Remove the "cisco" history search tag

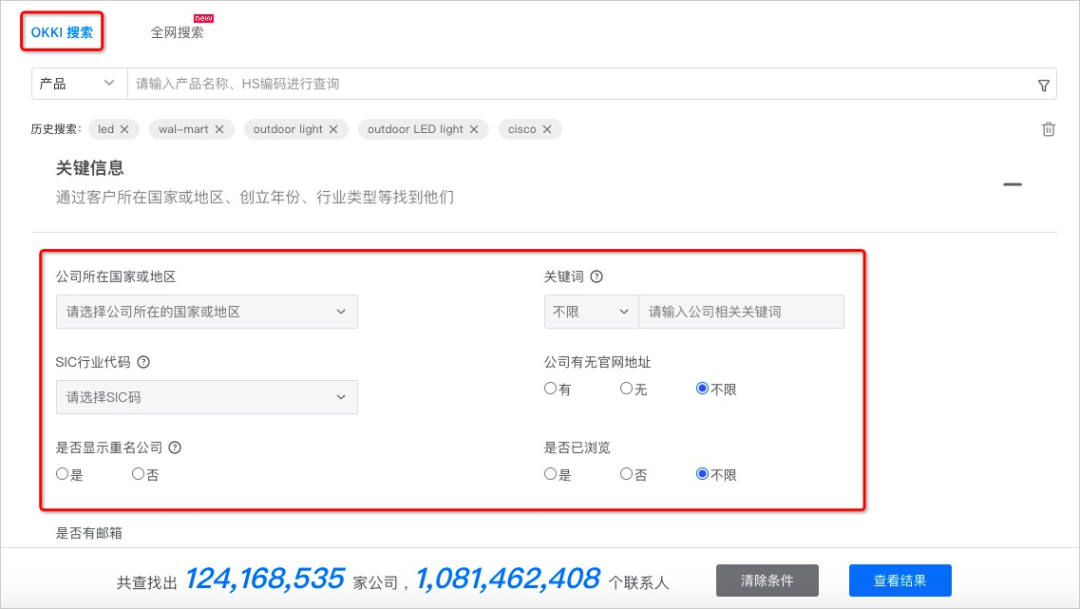[x=549, y=129]
